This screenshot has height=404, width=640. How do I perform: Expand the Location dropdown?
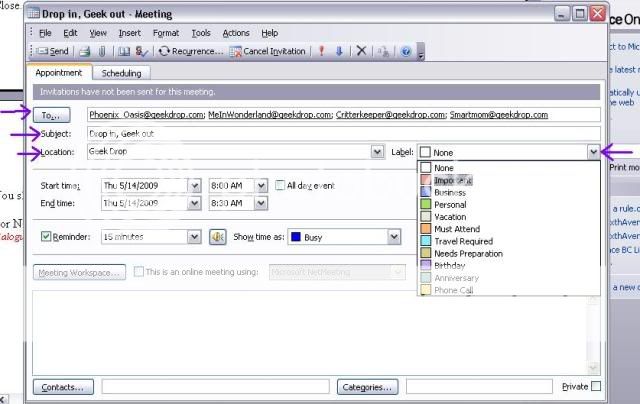tap(377, 152)
